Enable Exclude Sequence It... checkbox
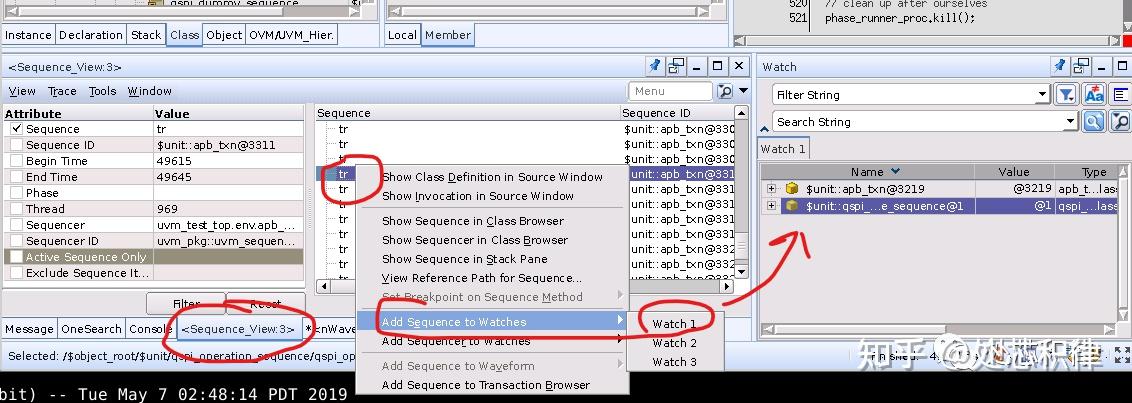Screen dimensions: 1132x403 coord(17,273)
